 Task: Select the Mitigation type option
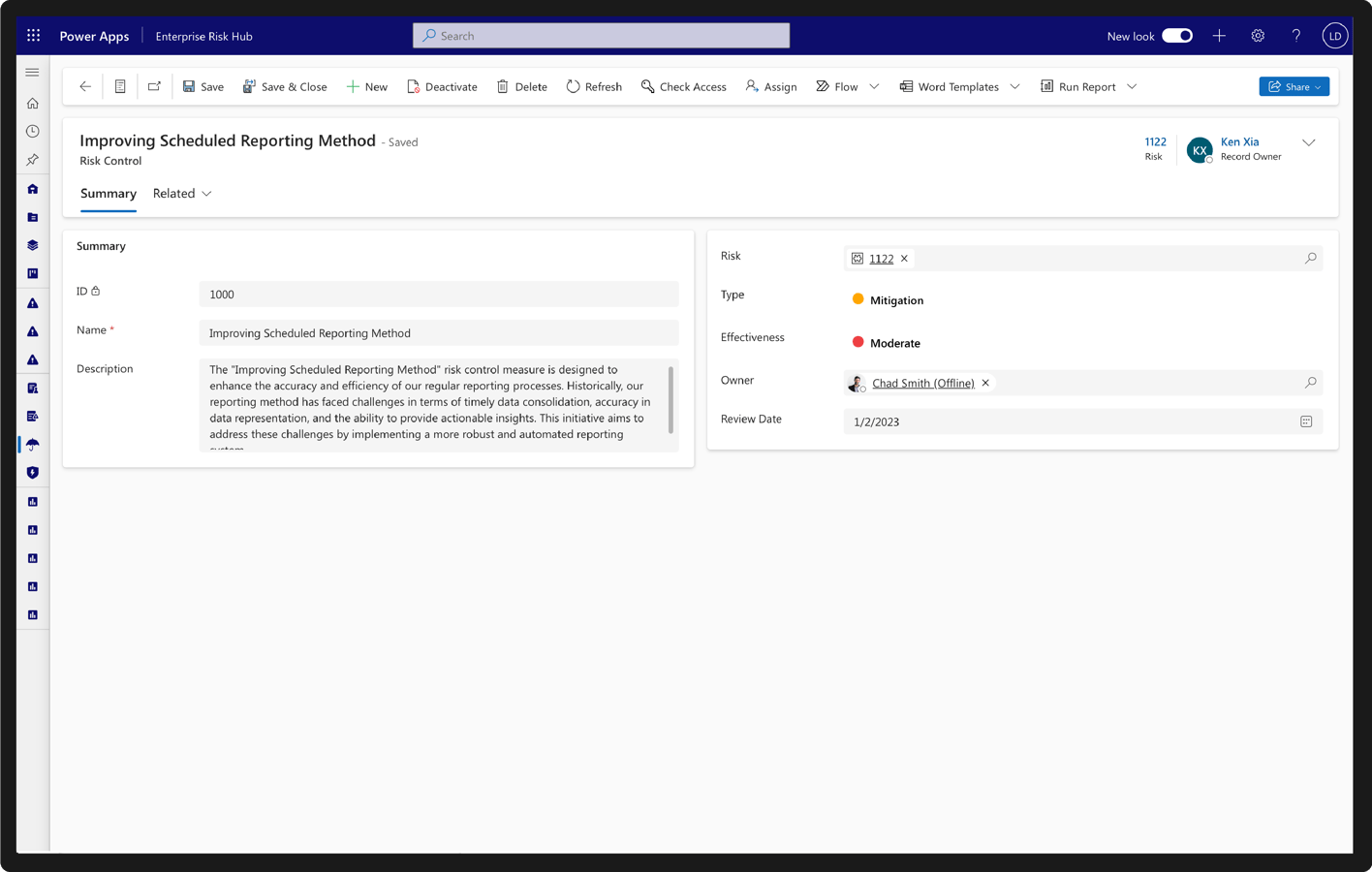click(888, 300)
